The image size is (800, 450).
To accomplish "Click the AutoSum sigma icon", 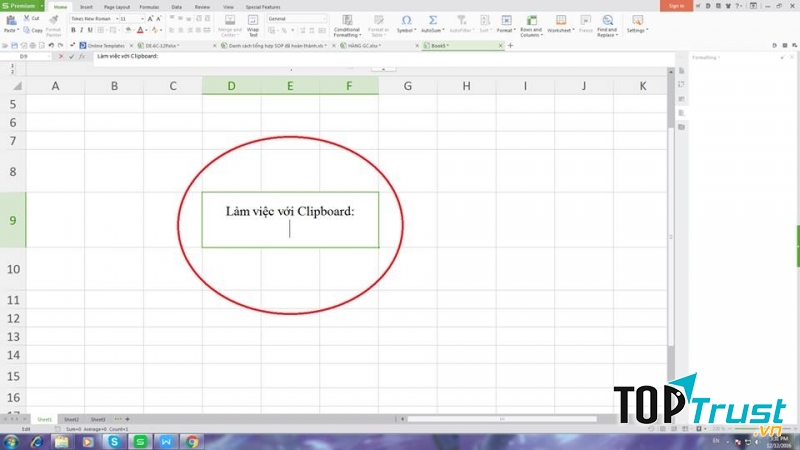I will [433, 19].
